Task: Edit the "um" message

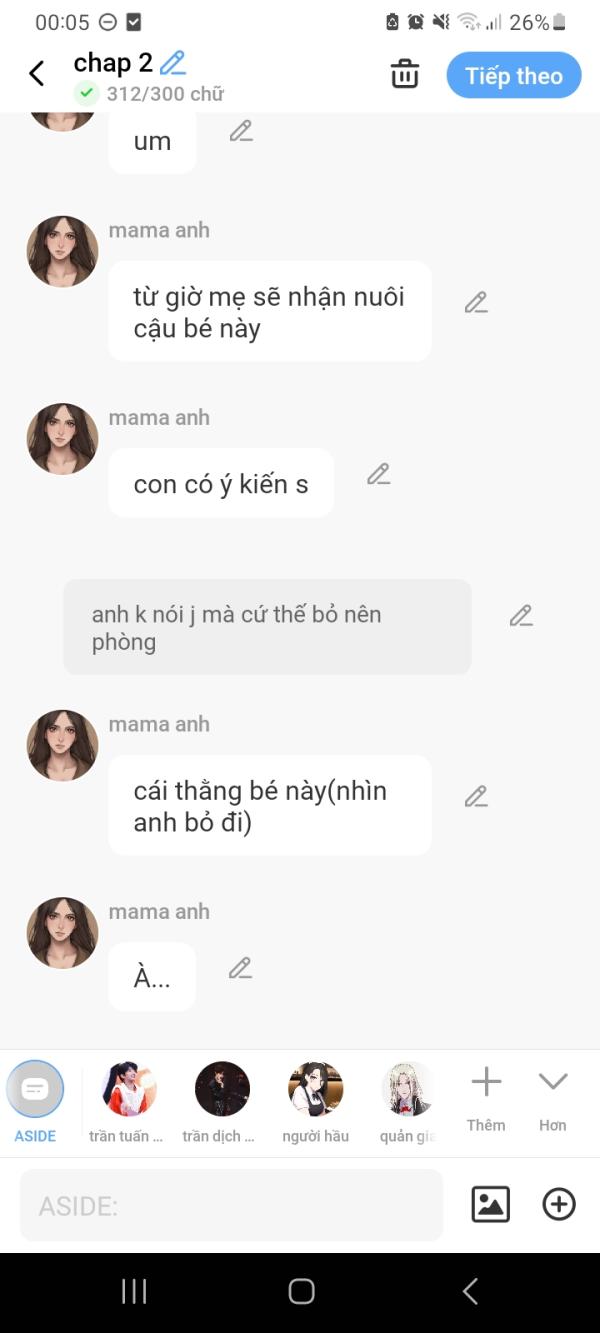Action: pyautogui.click(x=241, y=131)
